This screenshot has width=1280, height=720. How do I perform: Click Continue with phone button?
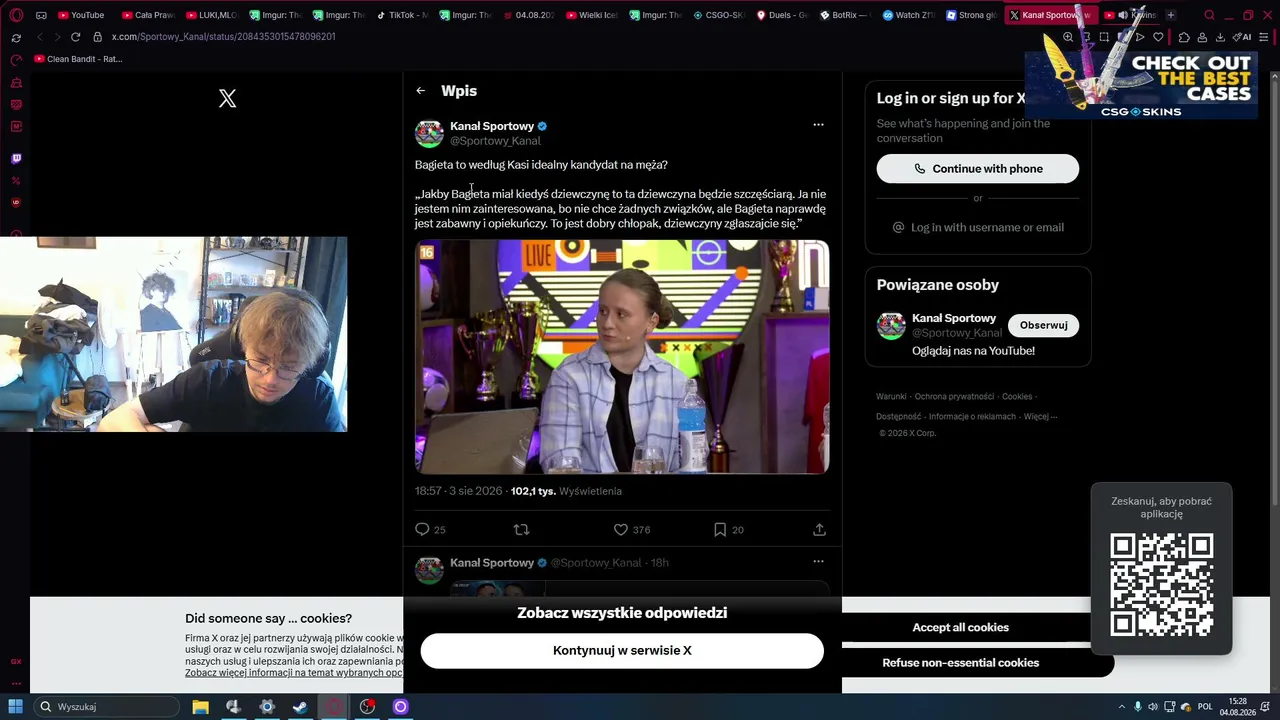point(978,169)
